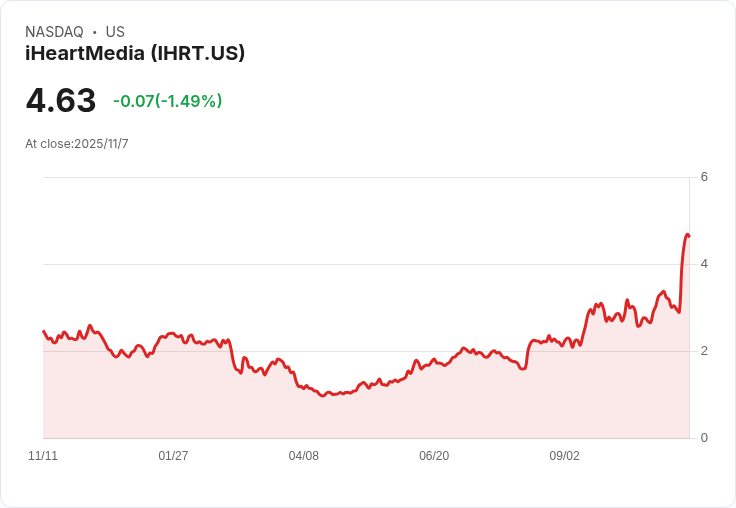Click the latest data point ending the price line
The height and width of the screenshot is (508, 736).
[689, 236]
